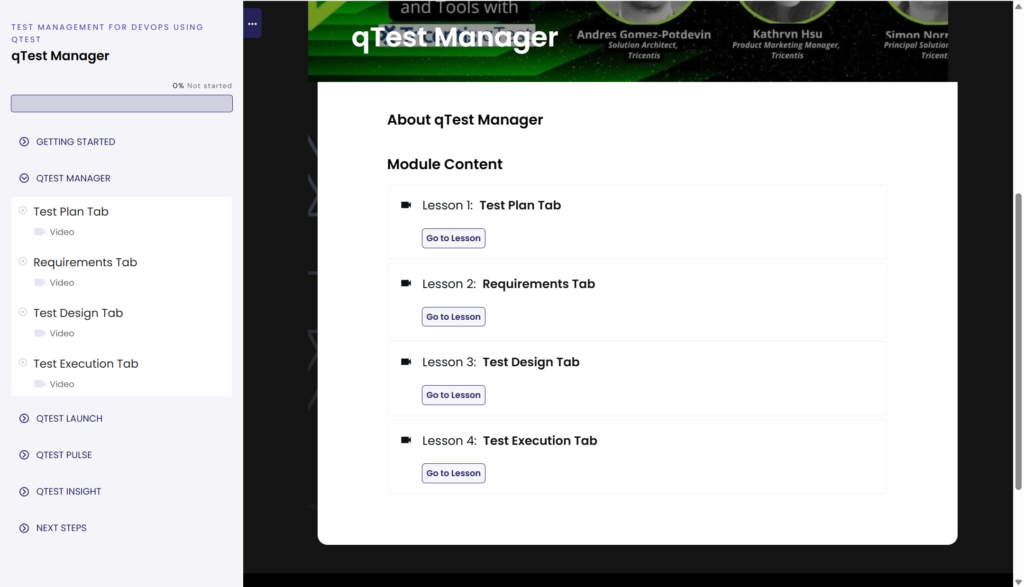
Task: Click completion circle next to Requirements Tab
Action: [23, 261]
